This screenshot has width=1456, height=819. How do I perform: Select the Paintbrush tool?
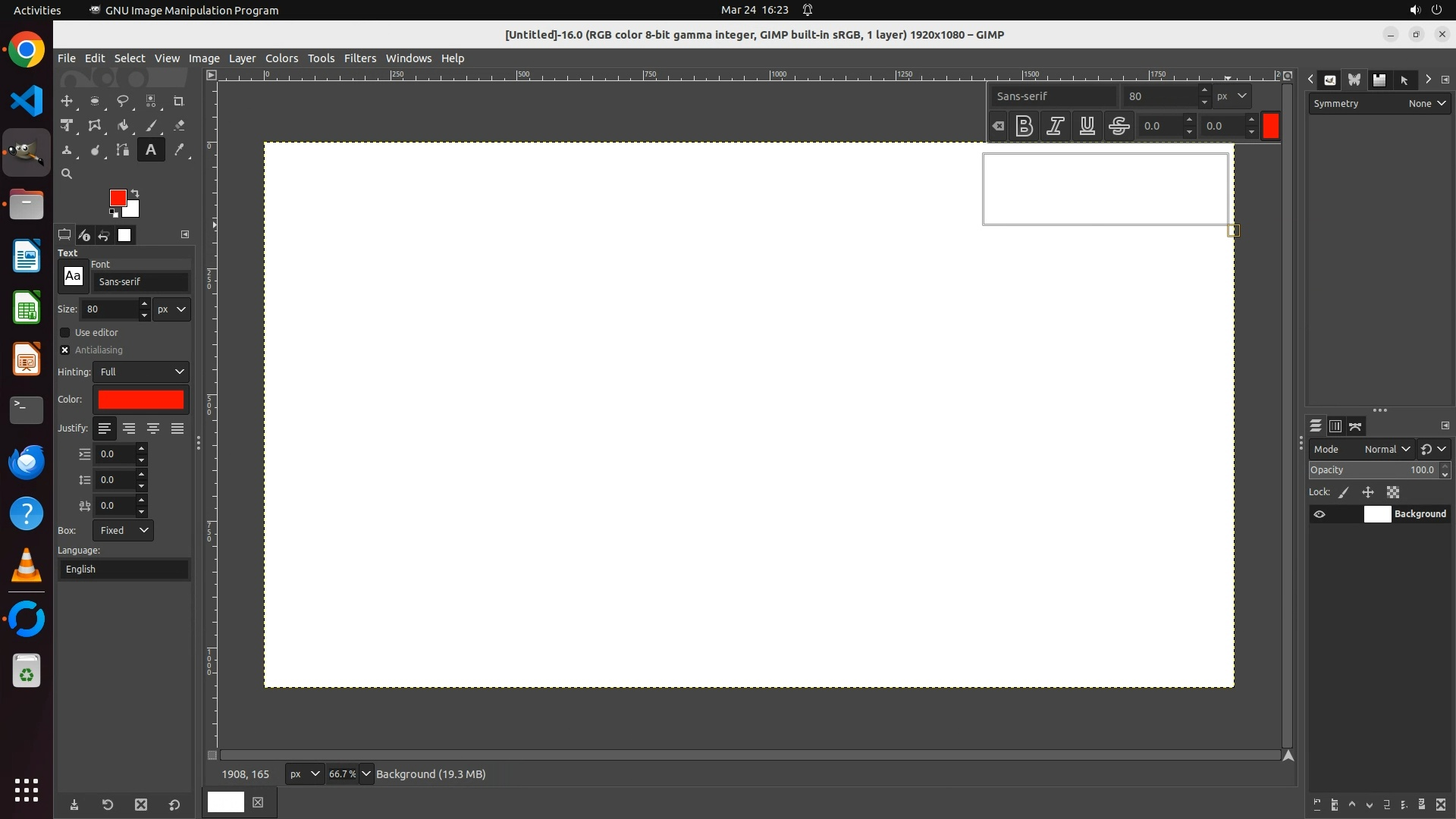(151, 126)
